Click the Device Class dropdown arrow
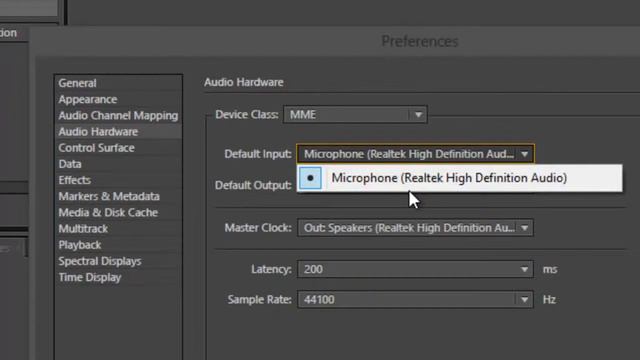Screen dimensions: 640x360 coord(418,115)
